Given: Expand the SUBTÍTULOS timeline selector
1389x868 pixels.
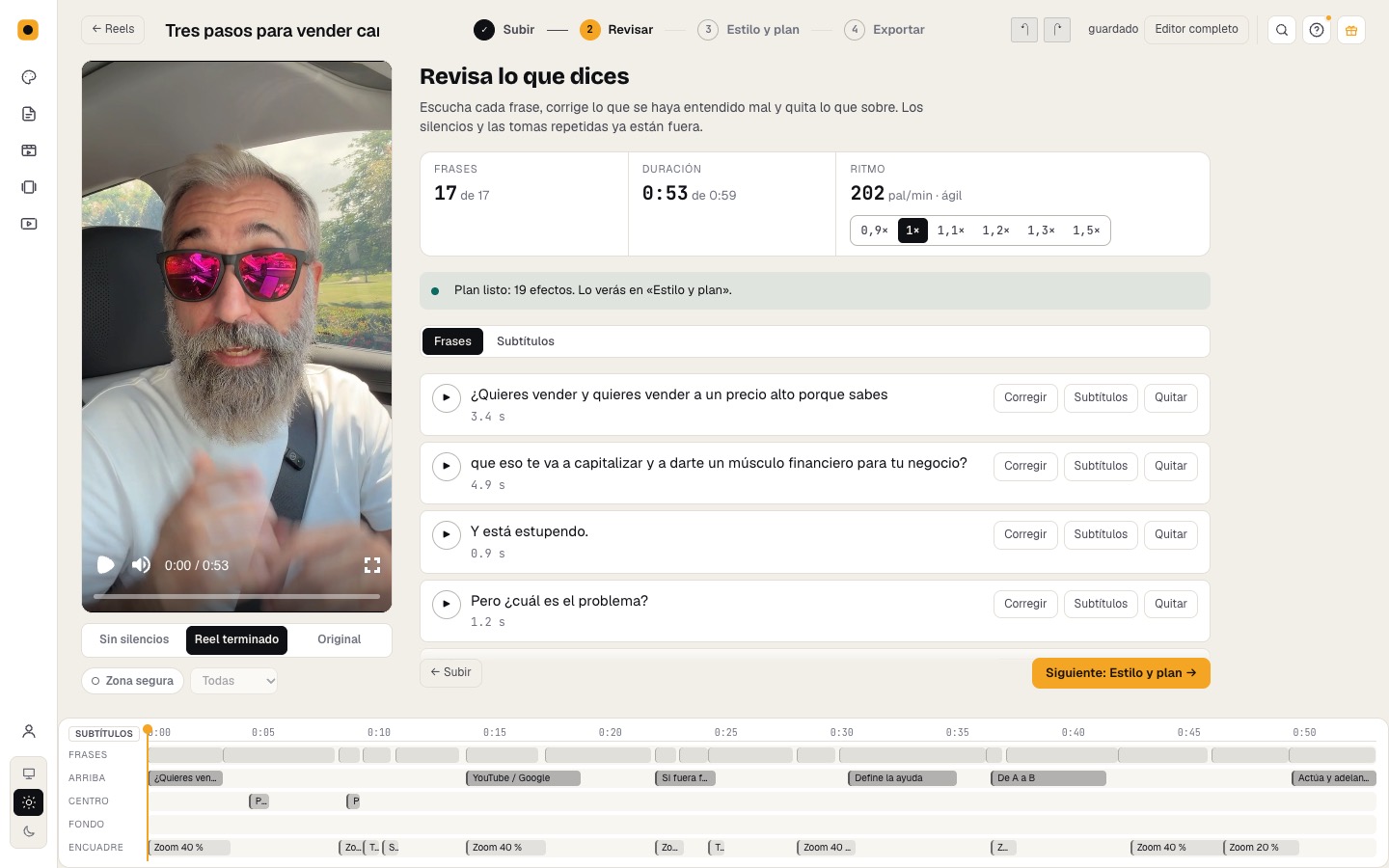Looking at the screenshot, I should coord(104,733).
